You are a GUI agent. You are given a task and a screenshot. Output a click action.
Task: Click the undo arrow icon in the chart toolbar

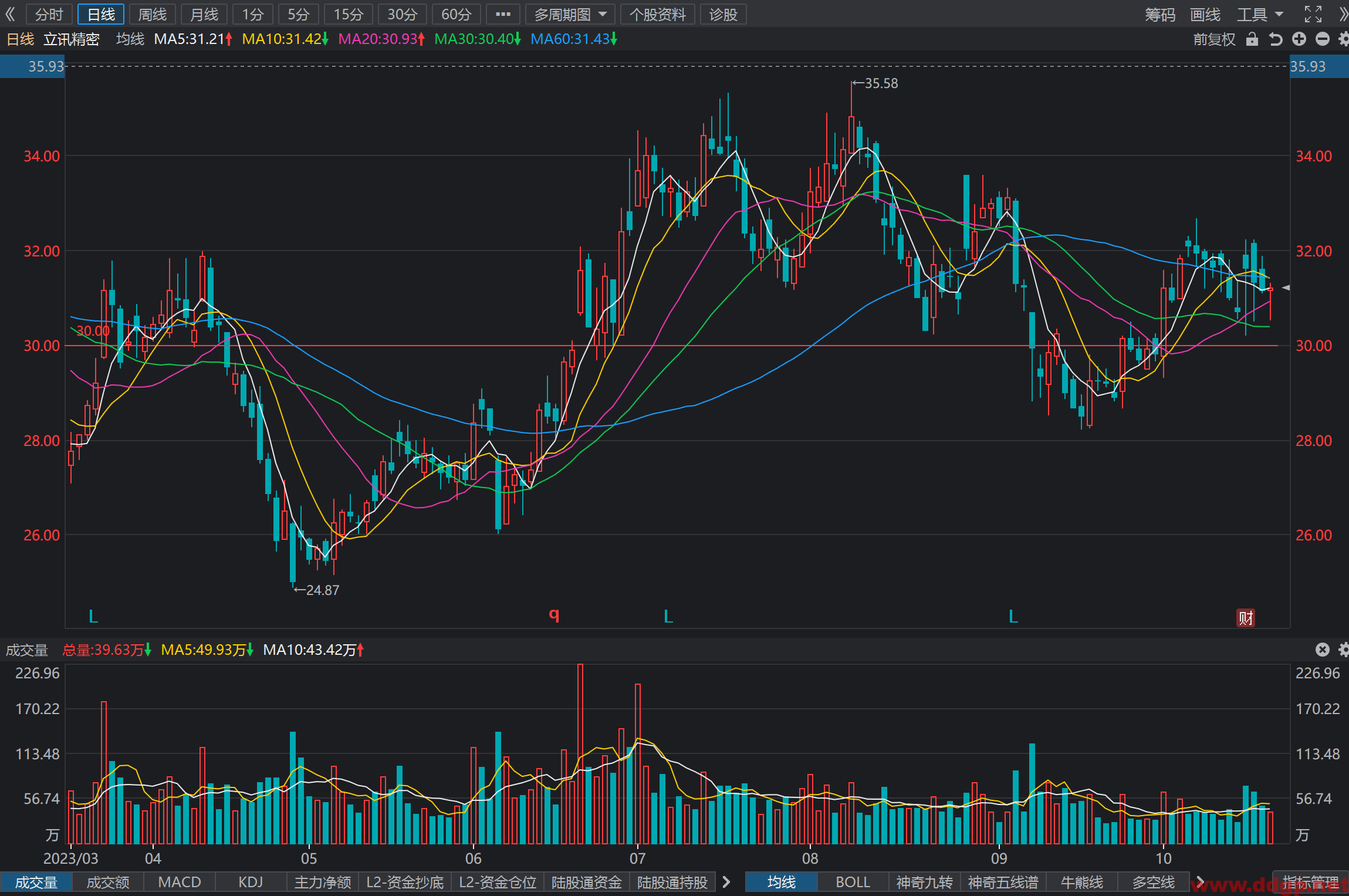[1276, 39]
